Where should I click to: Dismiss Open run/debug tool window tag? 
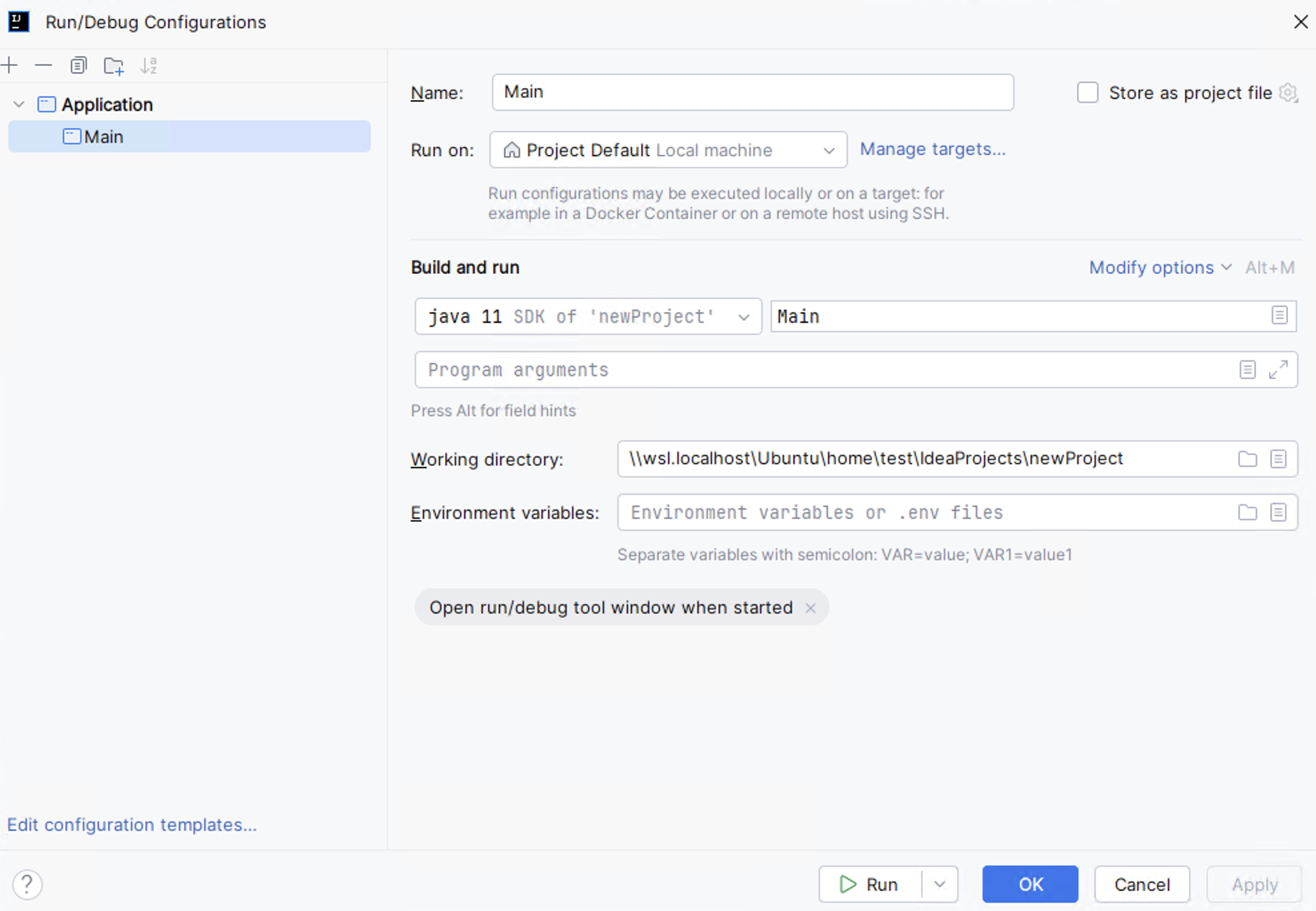point(810,608)
